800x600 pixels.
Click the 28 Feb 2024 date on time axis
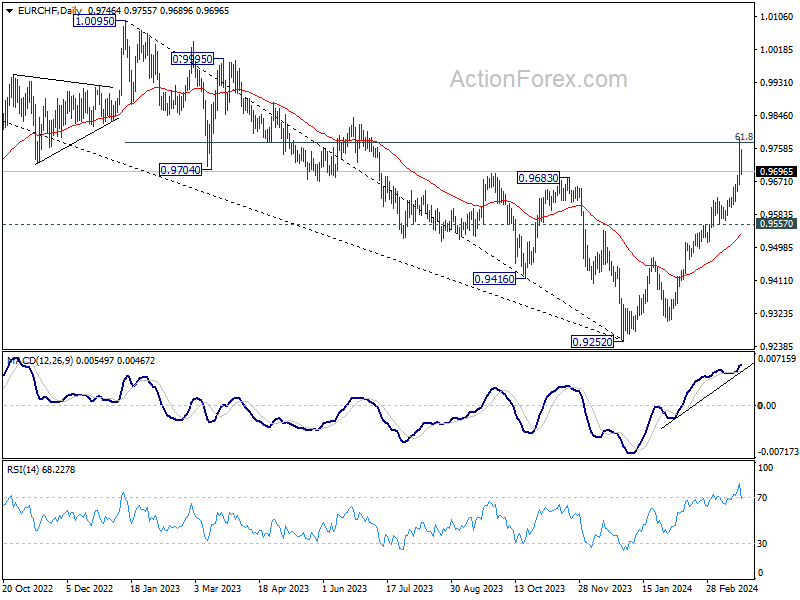coord(732,588)
